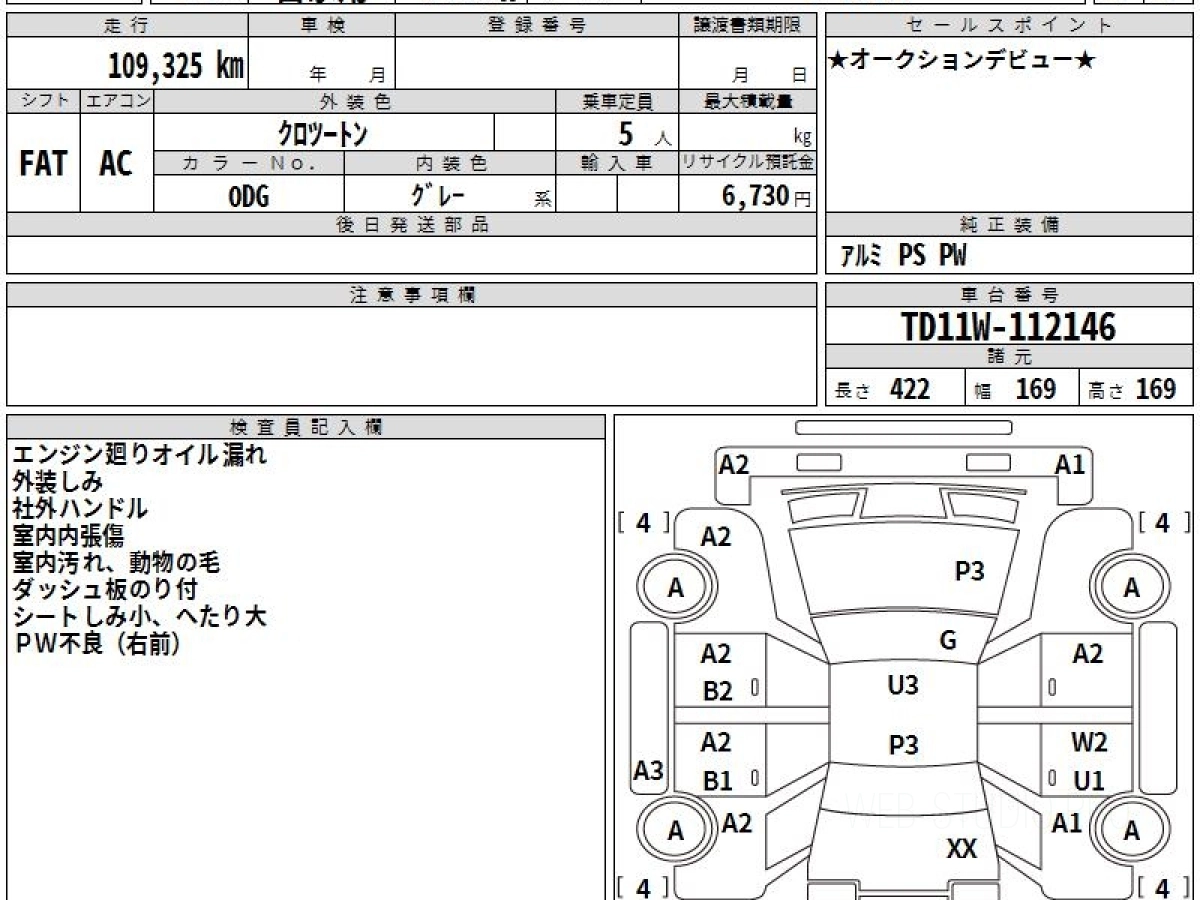Viewport: 1200px width, 900px height.
Task: Select the AC air conditioner value
Action: click(116, 164)
